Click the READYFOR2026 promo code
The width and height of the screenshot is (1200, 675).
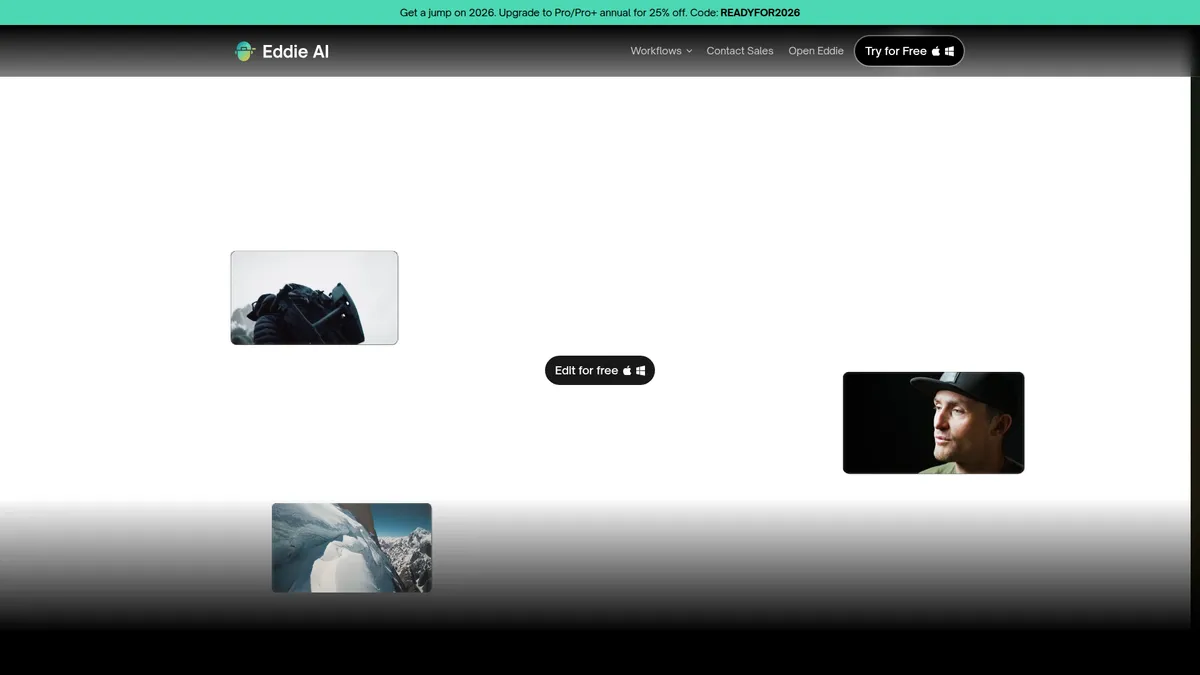coord(759,13)
